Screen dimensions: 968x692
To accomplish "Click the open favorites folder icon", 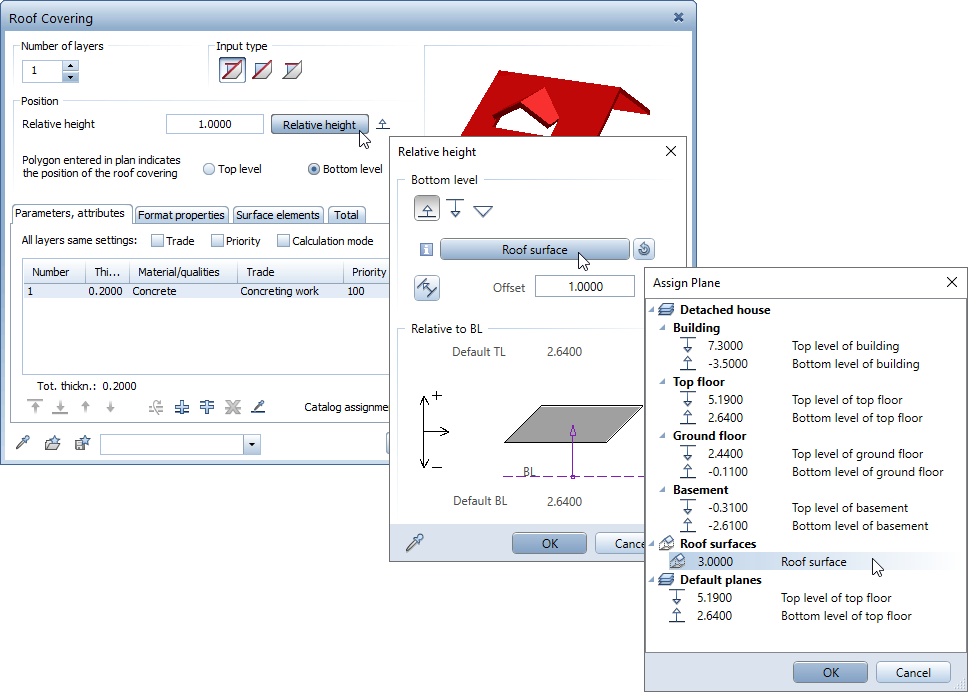I will coord(53,444).
